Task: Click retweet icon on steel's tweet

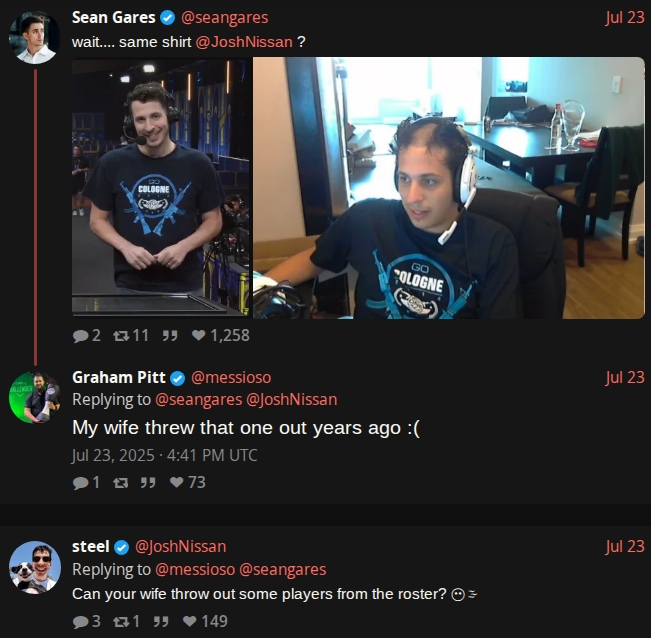Action: [x=121, y=621]
